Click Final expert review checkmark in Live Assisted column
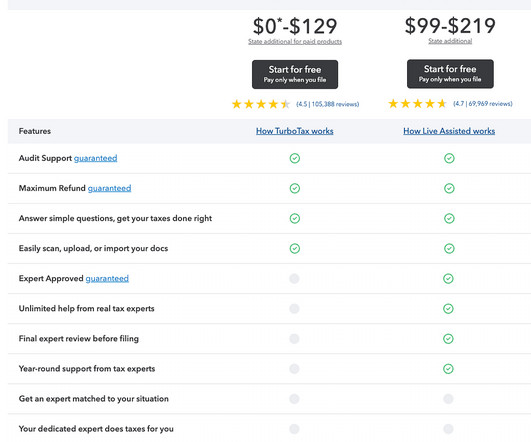 pos(448,339)
